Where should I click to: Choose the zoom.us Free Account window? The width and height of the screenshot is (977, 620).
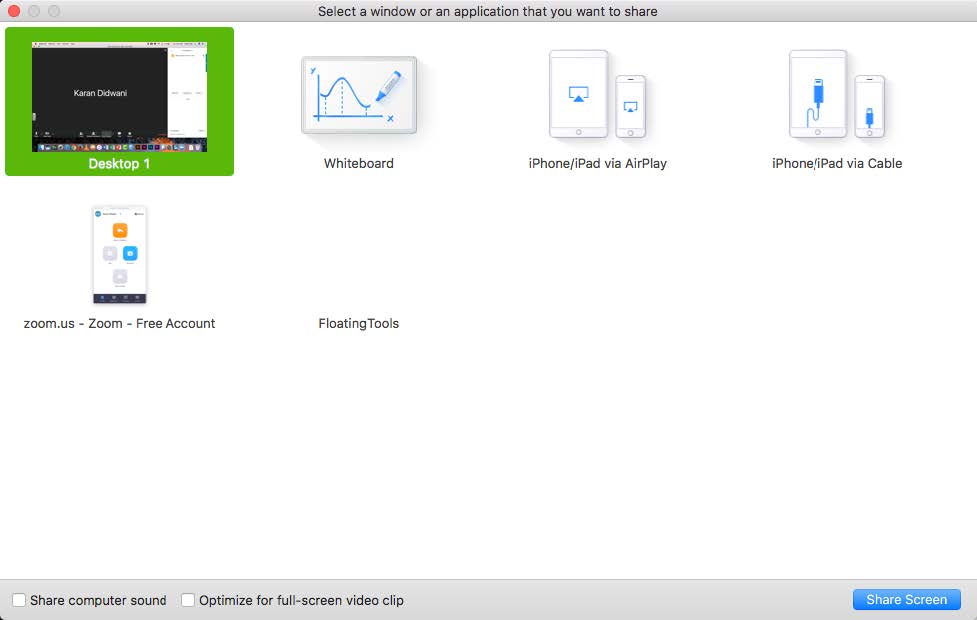(x=119, y=255)
